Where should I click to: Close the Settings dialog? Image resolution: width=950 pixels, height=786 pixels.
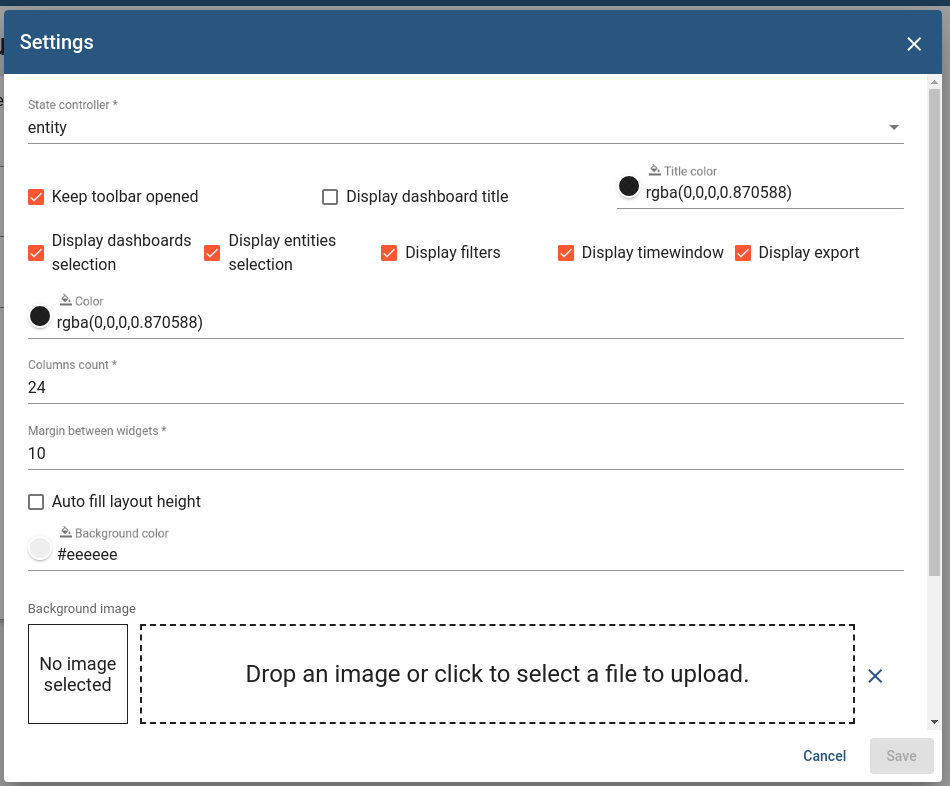(914, 43)
